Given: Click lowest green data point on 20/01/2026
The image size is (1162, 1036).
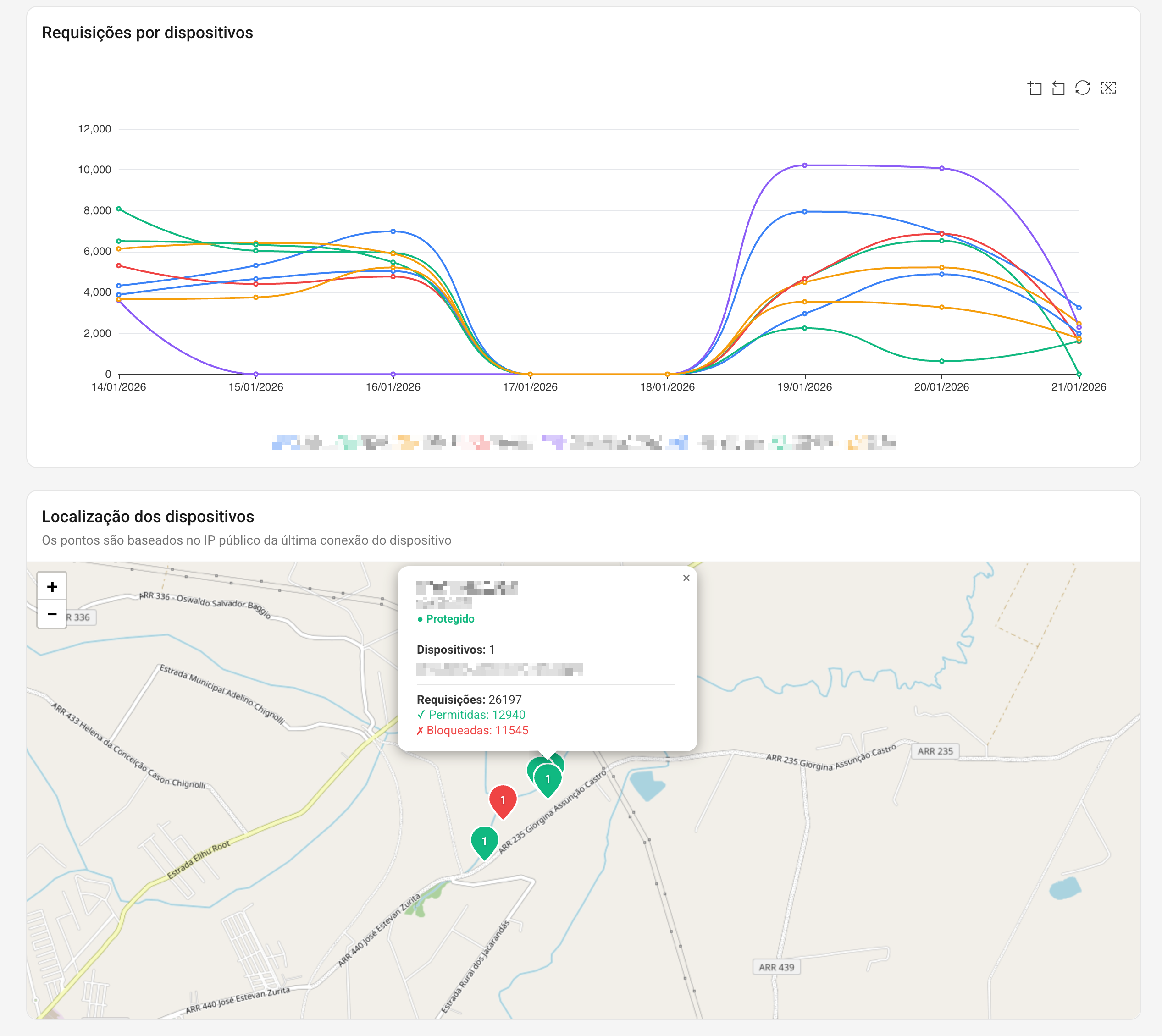Looking at the screenshot, I should [942, 362].
